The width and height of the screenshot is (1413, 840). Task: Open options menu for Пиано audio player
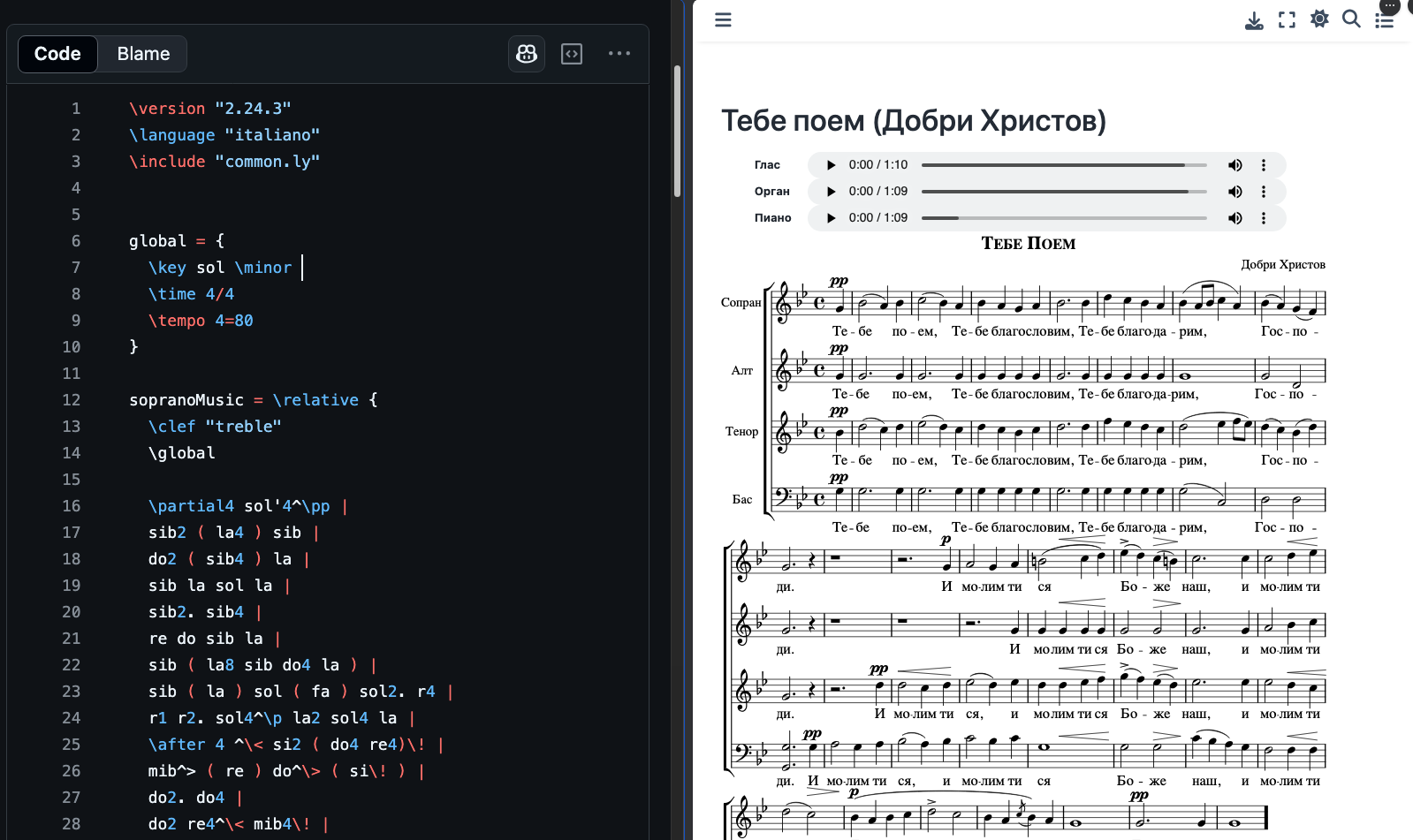(1264, 218)
